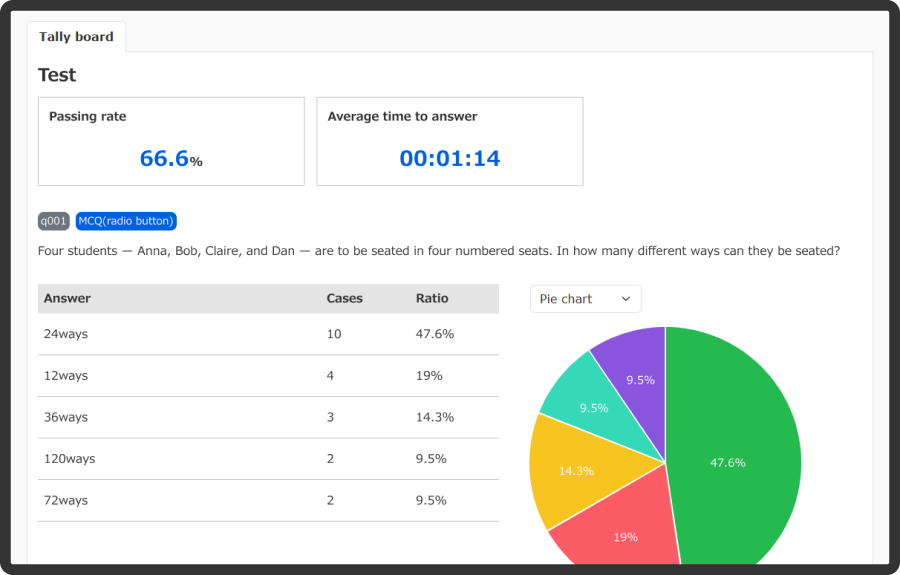Select the 24ways answer row
Viewport: 900px width, 575px height.
[268, 334]
